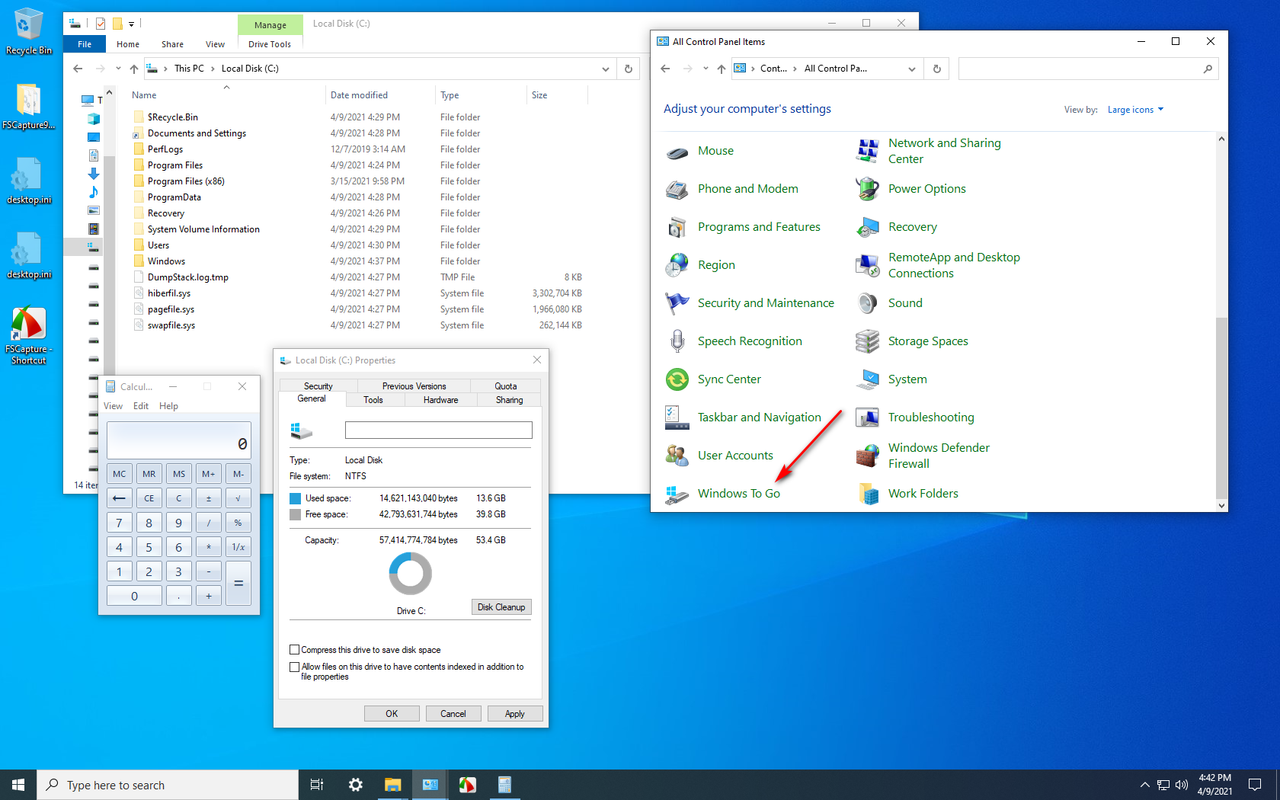Click the Control Panel vertical scrollbar
The height and width of the screenshot is (800, 1280).
pyautogui.click(x=1220, y=407)
